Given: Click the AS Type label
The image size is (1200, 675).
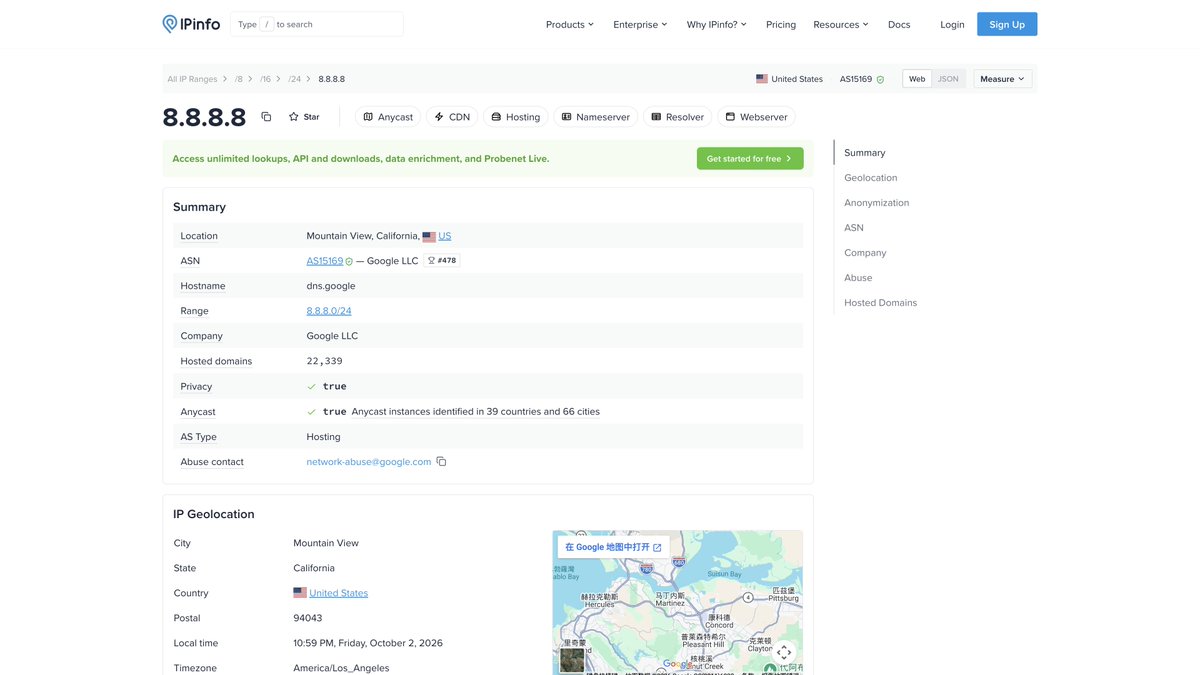Looking at the screenshot, I should point(199,437).
